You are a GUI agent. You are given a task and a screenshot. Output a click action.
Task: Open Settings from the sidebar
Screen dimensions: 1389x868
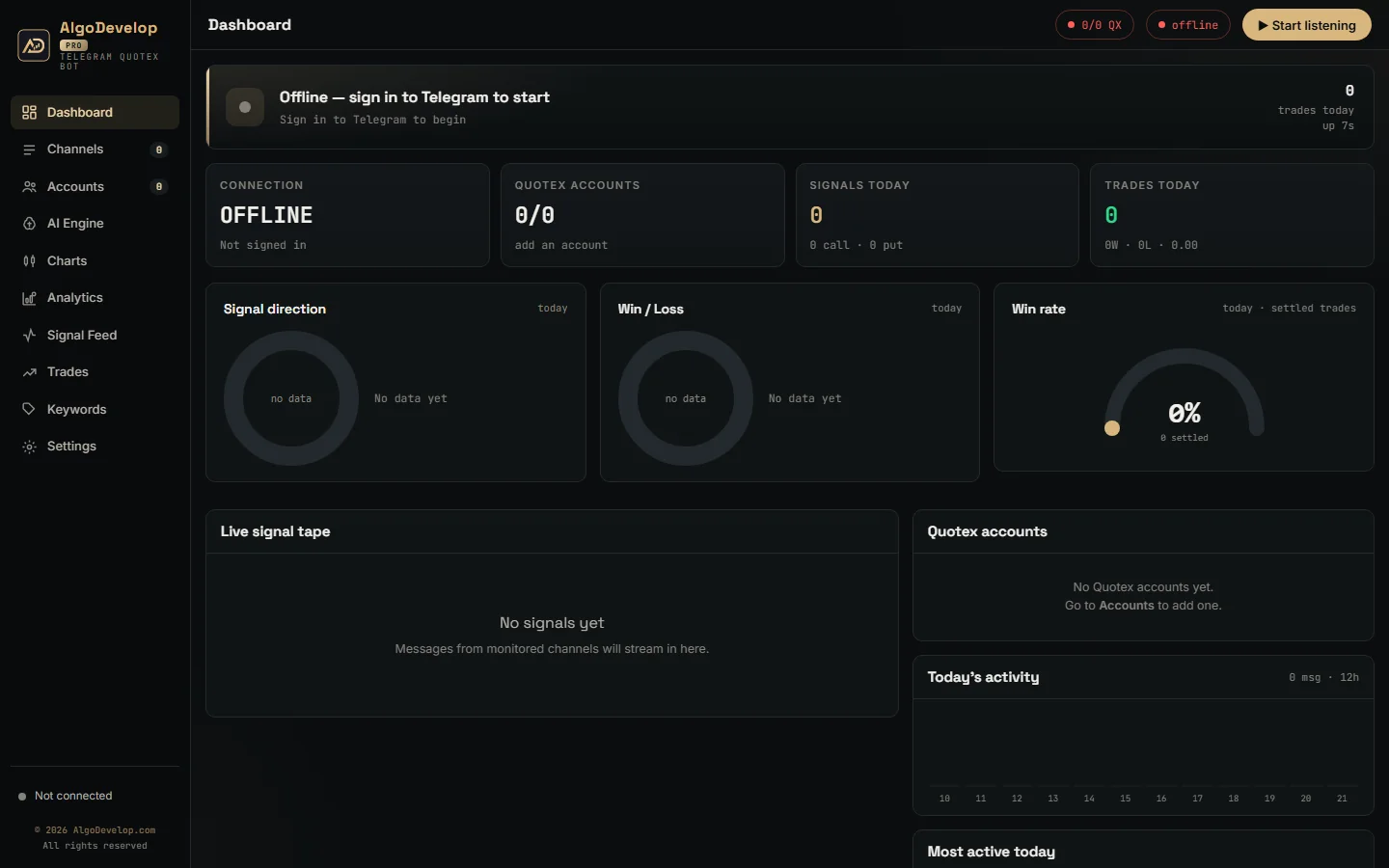95,447
